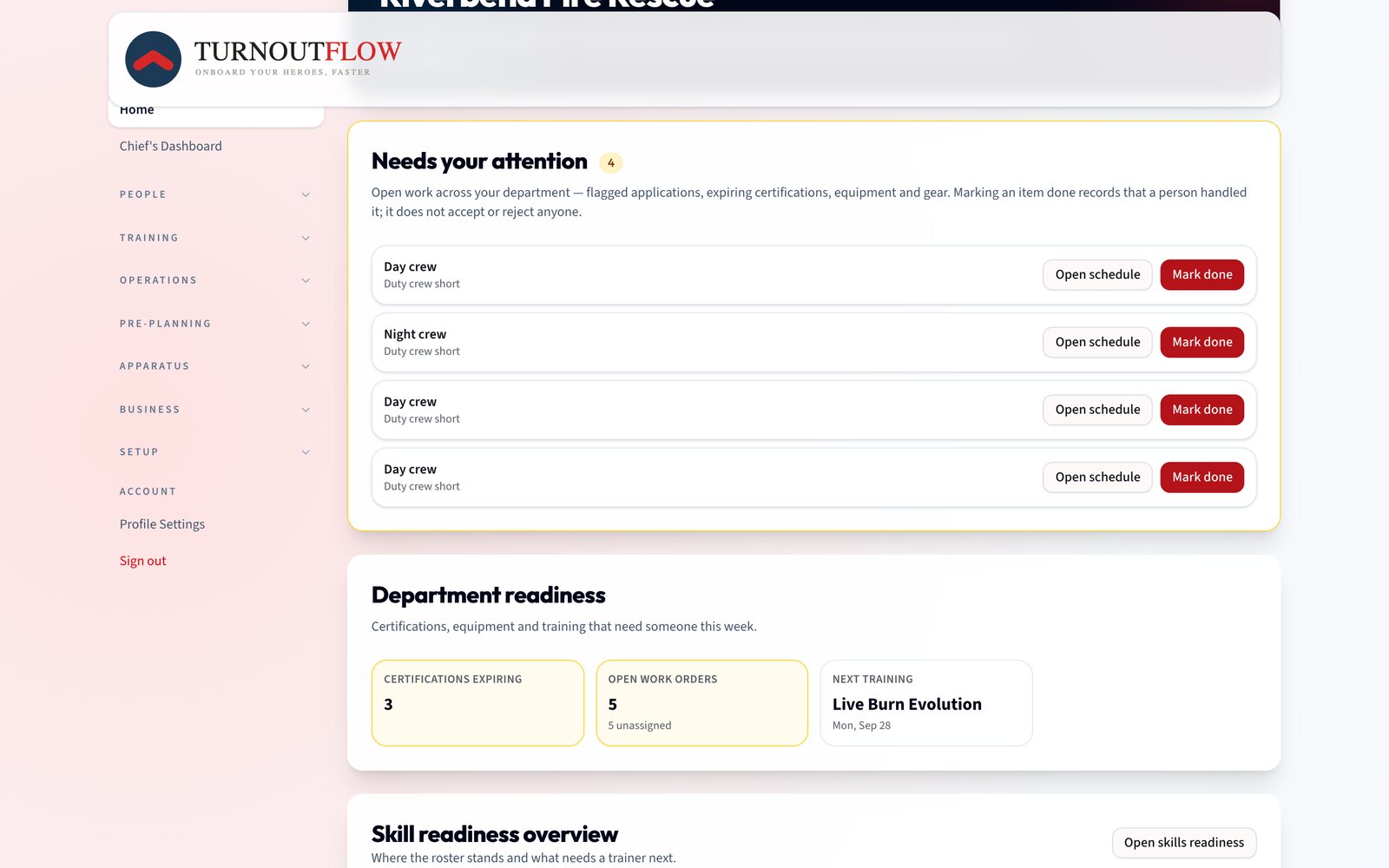Viewport: 1389px width, 868px height.
Task: Click the "Open work across your department" description
Action: [809, 202]
